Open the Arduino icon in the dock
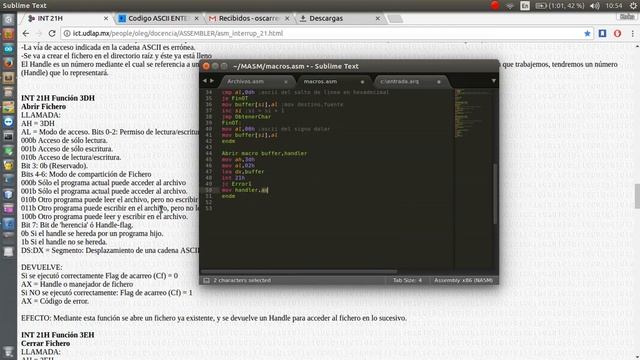640x360 pixels. (x=8, y=49)
